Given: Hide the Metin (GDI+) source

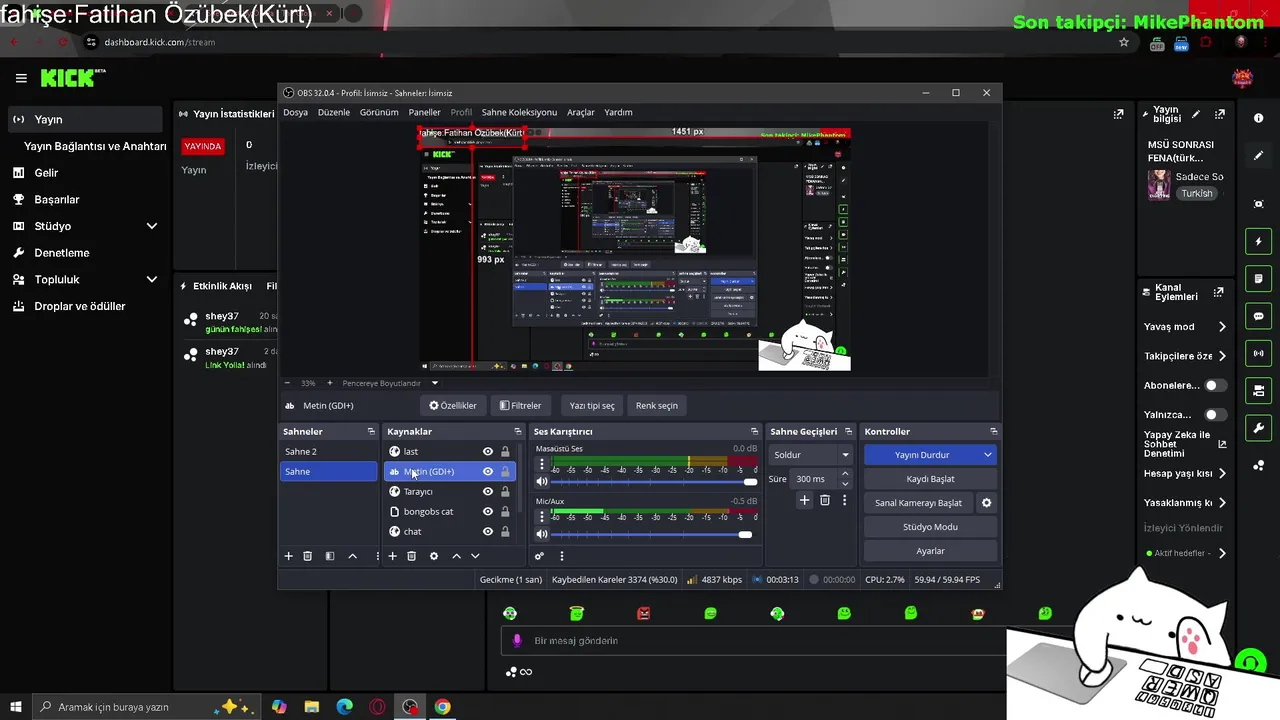Looking at the screenshot, I should pyautogui.click(x=488, y=472).
